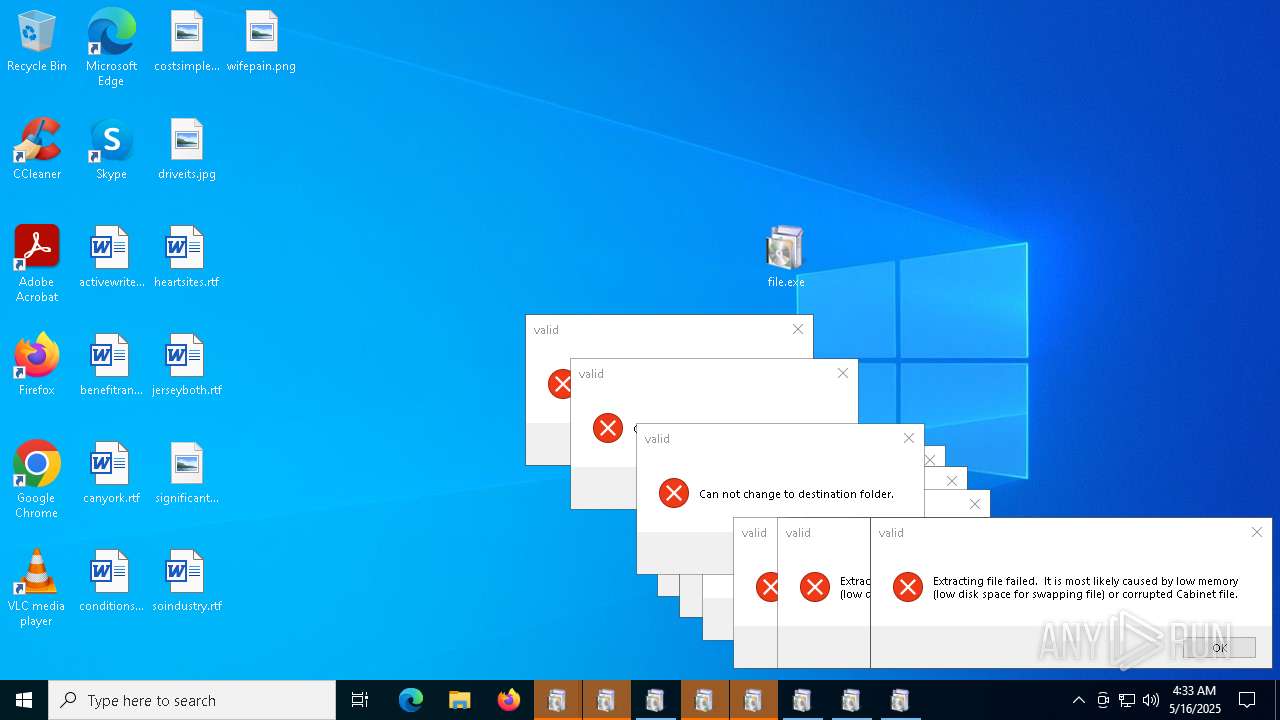Close the frontmost Extracting file failed dialog
Screen dimensions: 1280x720
click(1257, 532)
